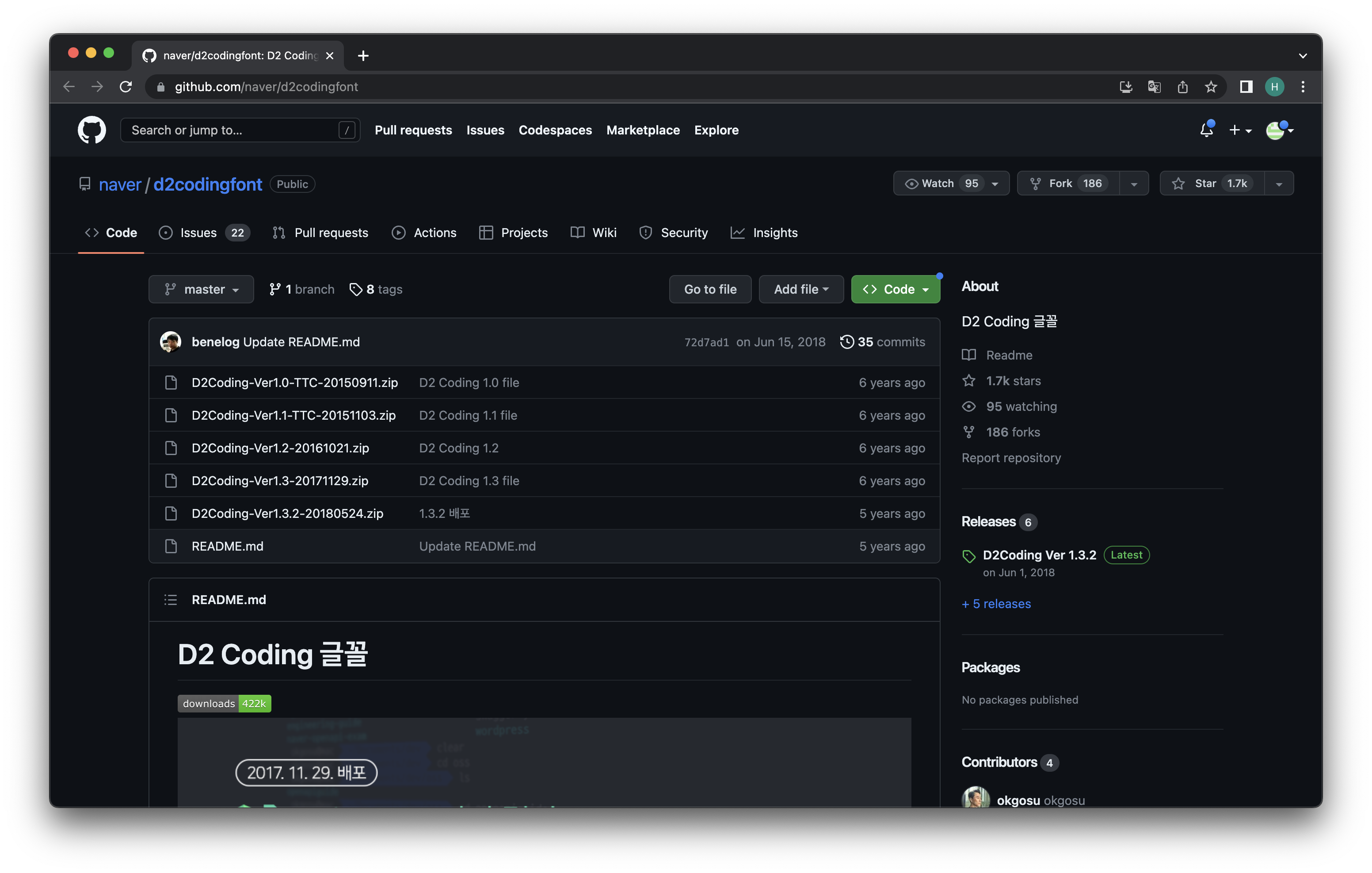The height and width of the screenshot is (873, 1372).
Task: Select the Code tab
Action: (x=111, y=233)
